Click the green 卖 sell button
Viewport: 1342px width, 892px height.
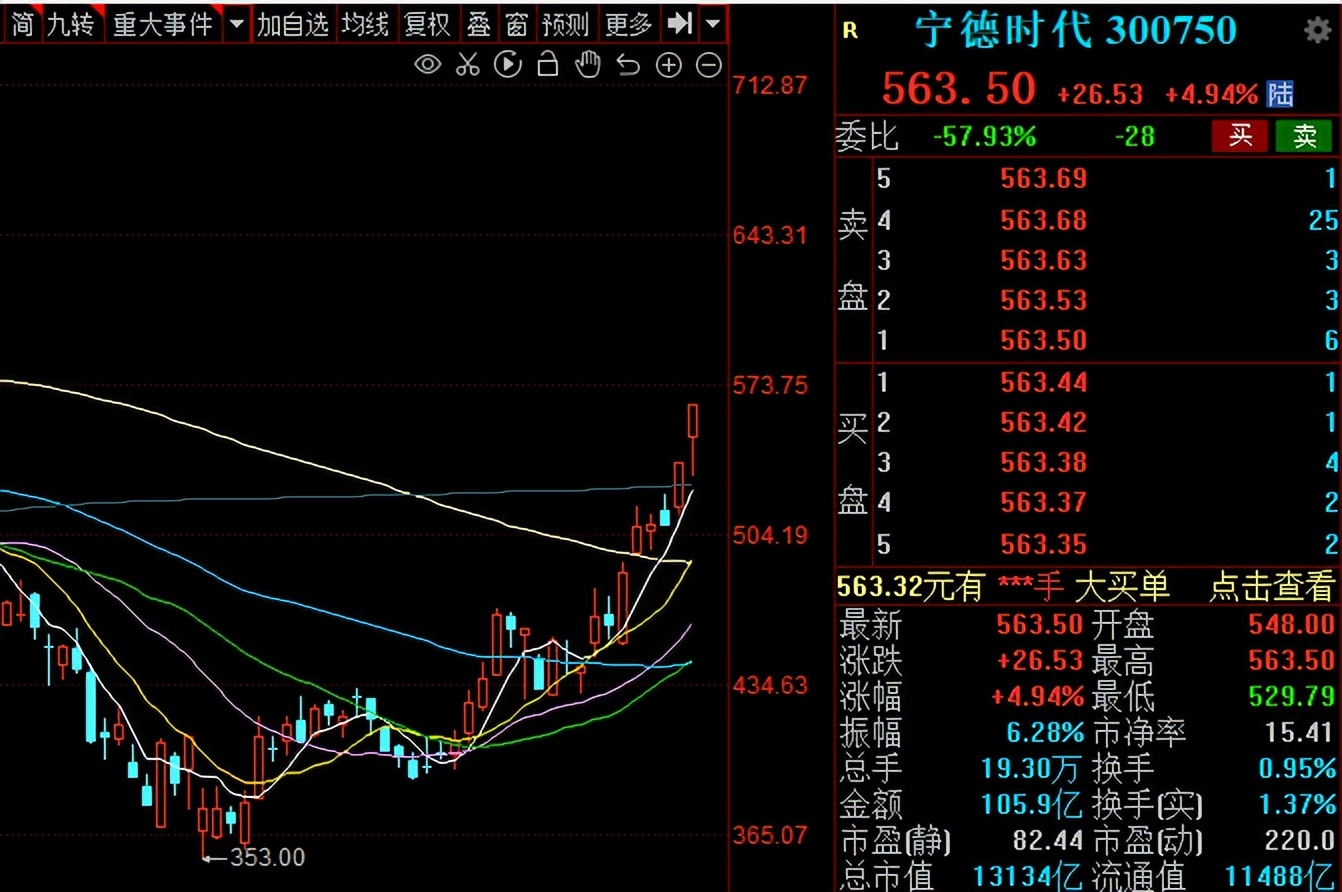(x=1304, y=136)
